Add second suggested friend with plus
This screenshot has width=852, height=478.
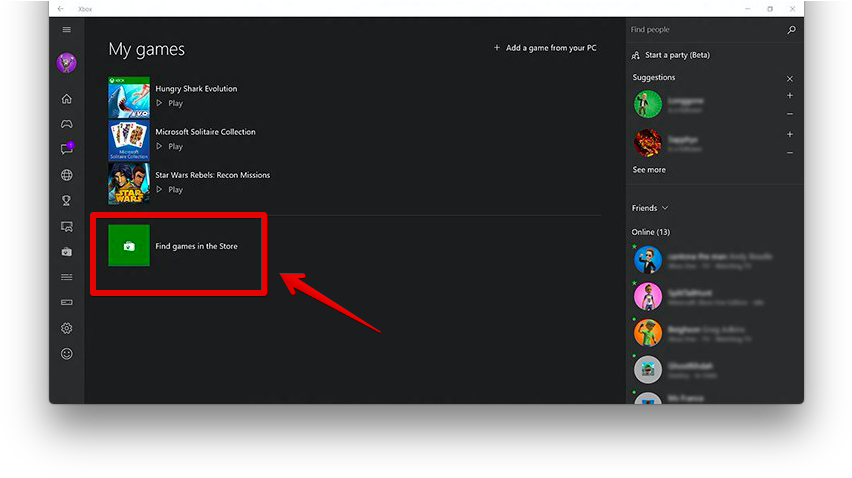click(790, 134)
